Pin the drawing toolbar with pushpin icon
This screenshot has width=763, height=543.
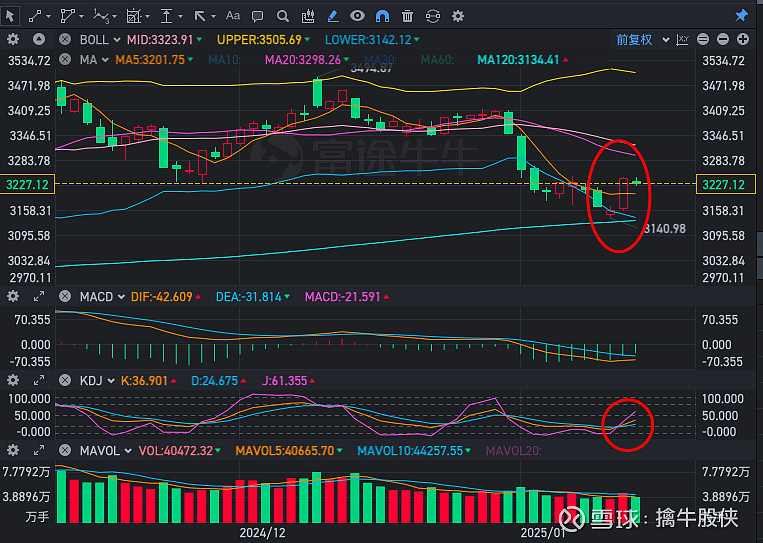pos(741,15)
